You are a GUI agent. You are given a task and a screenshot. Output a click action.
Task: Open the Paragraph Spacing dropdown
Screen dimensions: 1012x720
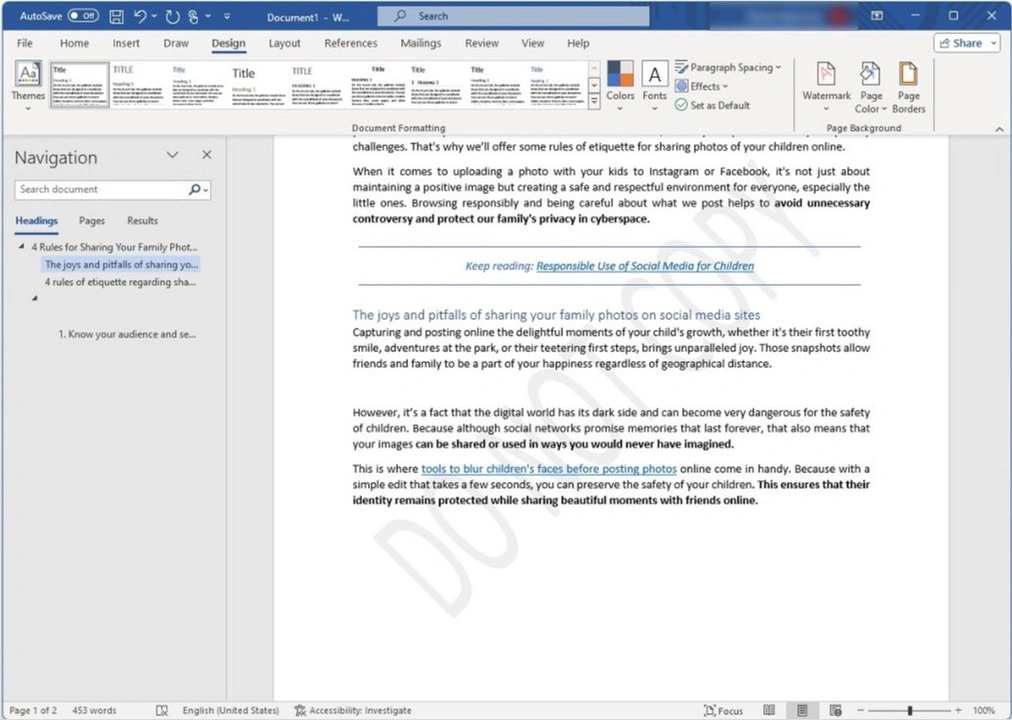(728, 67)
